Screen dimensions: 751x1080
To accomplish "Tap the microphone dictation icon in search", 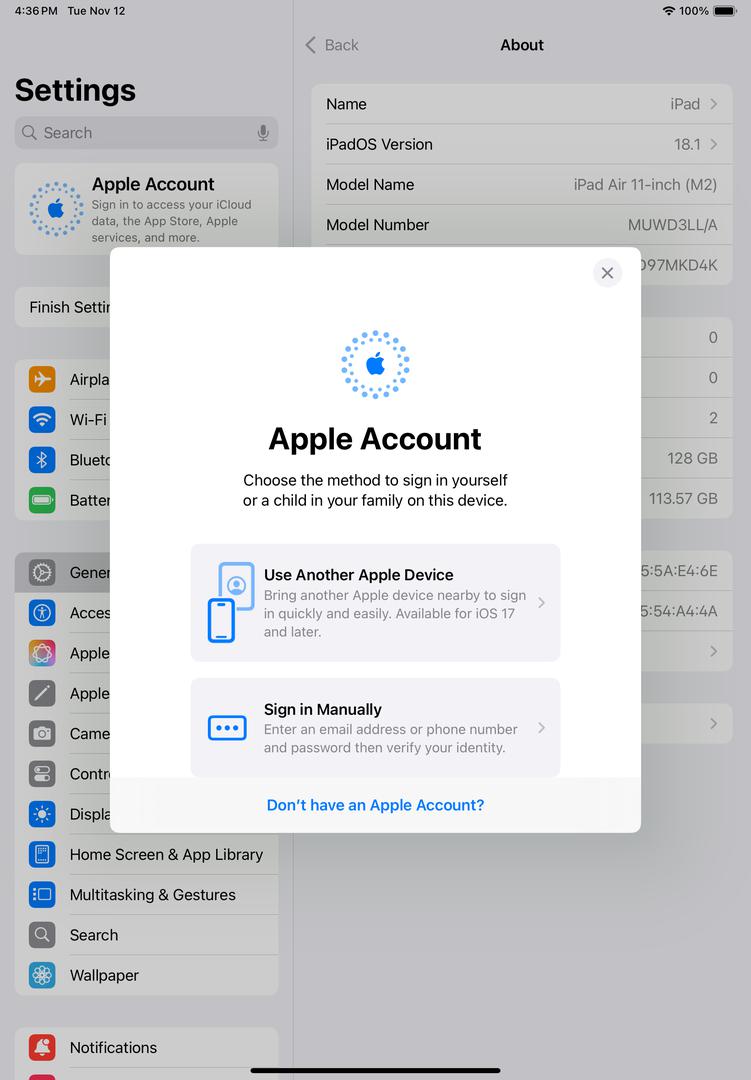I will [263, 132].
